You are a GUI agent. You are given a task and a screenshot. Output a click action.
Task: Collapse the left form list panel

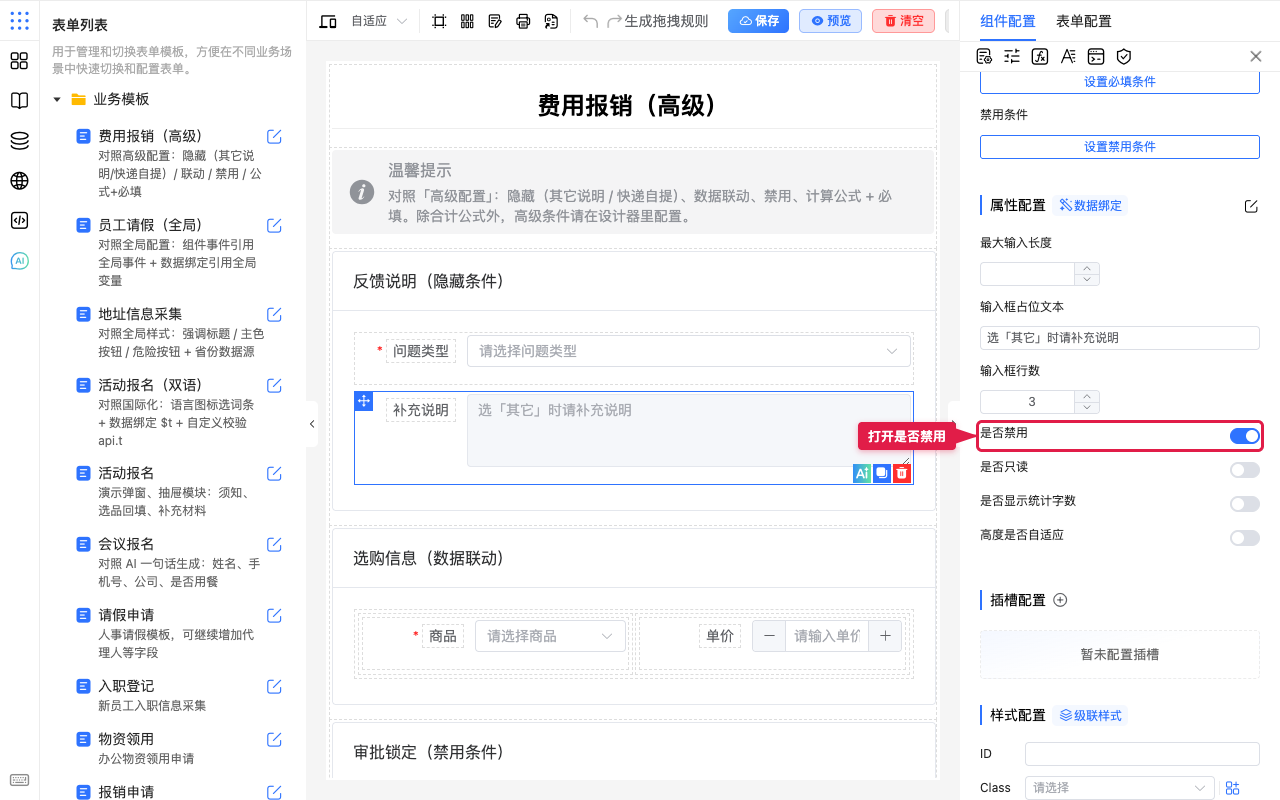click(x=312, y=424)
